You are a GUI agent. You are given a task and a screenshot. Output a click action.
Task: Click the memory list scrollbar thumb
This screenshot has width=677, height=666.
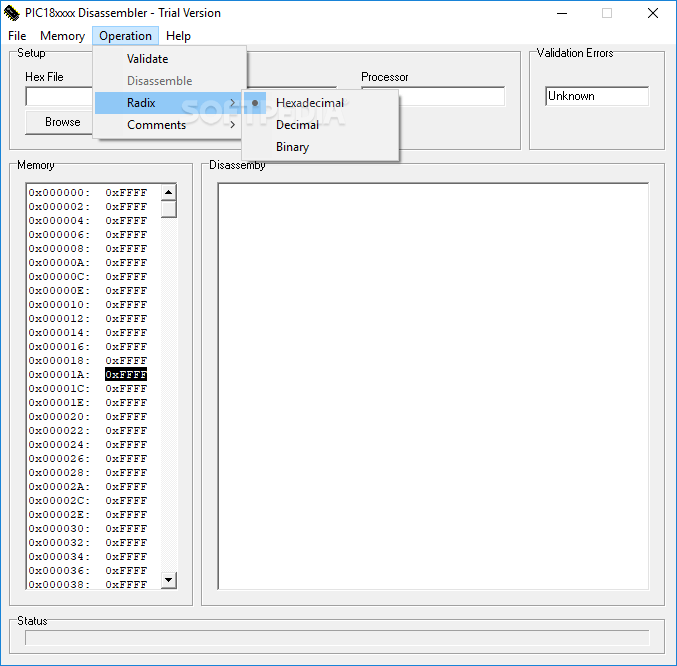click(168, 209)
